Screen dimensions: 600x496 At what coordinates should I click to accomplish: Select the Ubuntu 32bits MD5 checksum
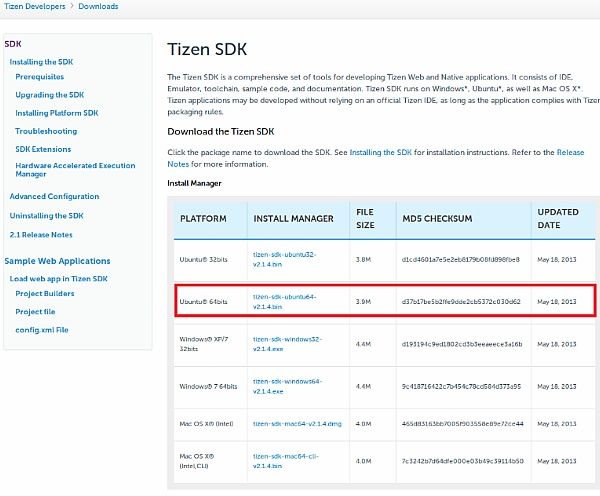pos(461,259)
